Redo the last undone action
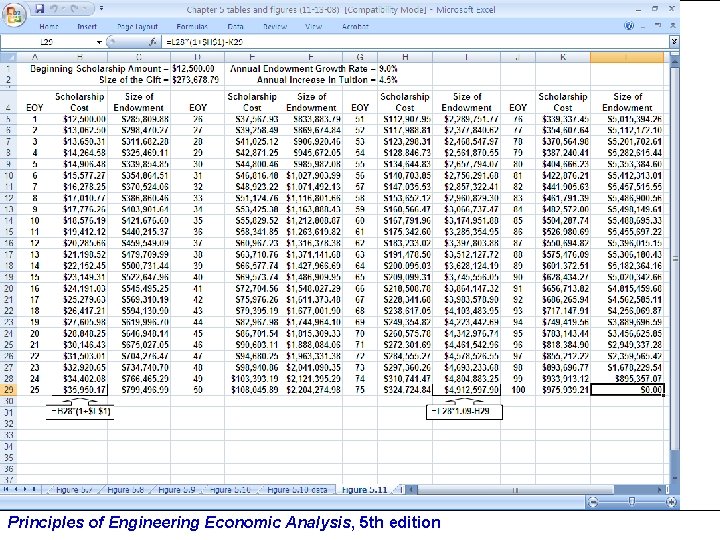This screenshot has width=720, height=540. [73, 9]
